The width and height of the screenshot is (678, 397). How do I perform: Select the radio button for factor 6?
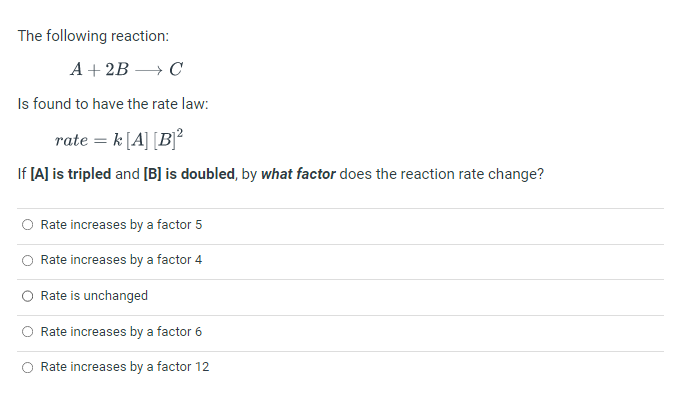pyautogui.click(x=28, y=332)
